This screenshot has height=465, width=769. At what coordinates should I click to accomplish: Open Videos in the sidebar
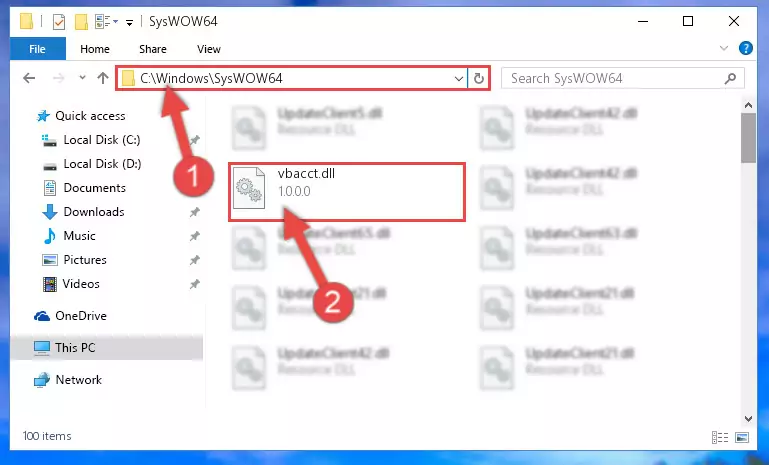pyautogui.click(x=81, y=284)
